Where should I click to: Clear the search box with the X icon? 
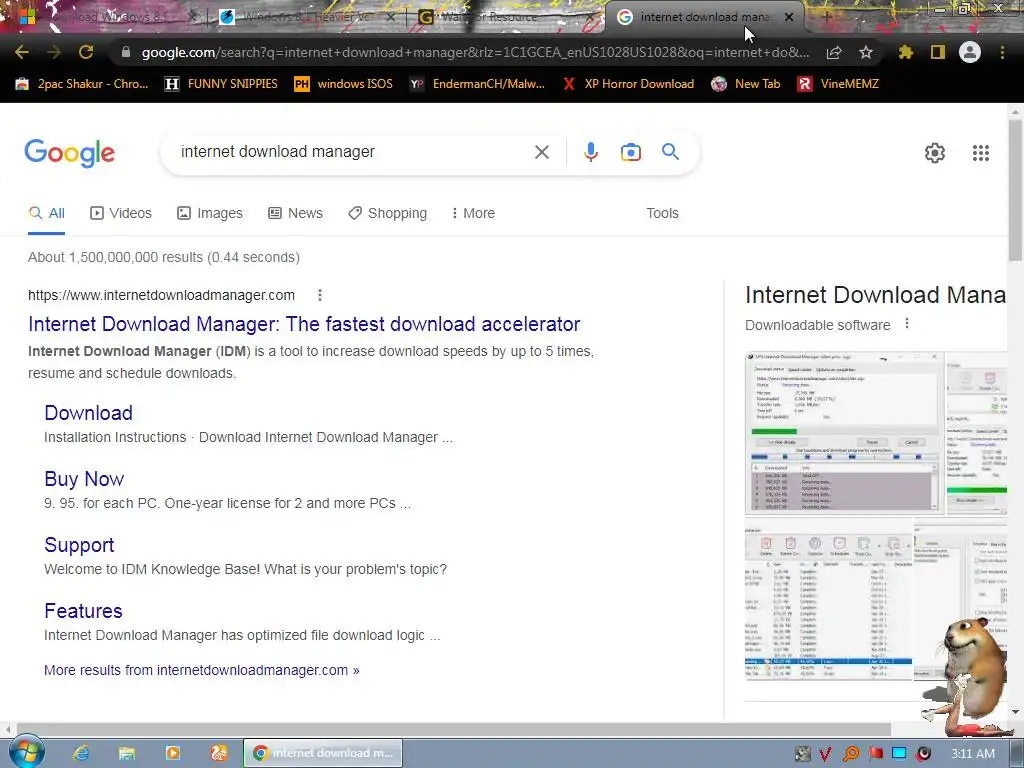point(541,152)
